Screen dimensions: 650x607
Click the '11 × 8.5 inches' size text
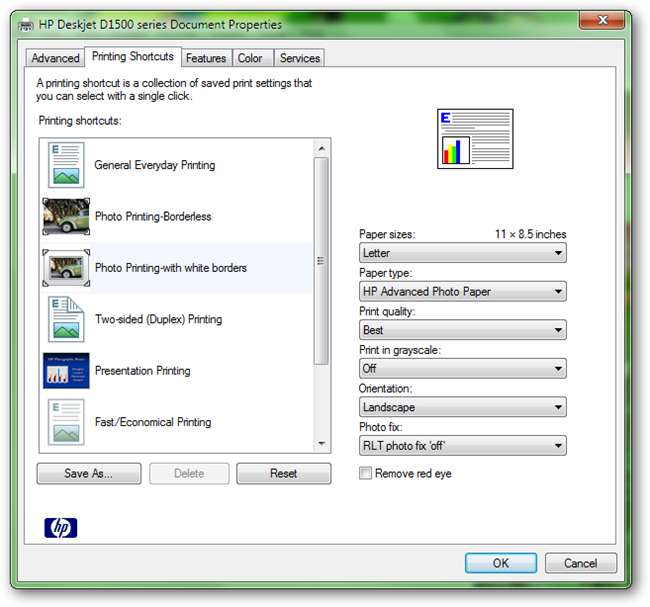531,234
